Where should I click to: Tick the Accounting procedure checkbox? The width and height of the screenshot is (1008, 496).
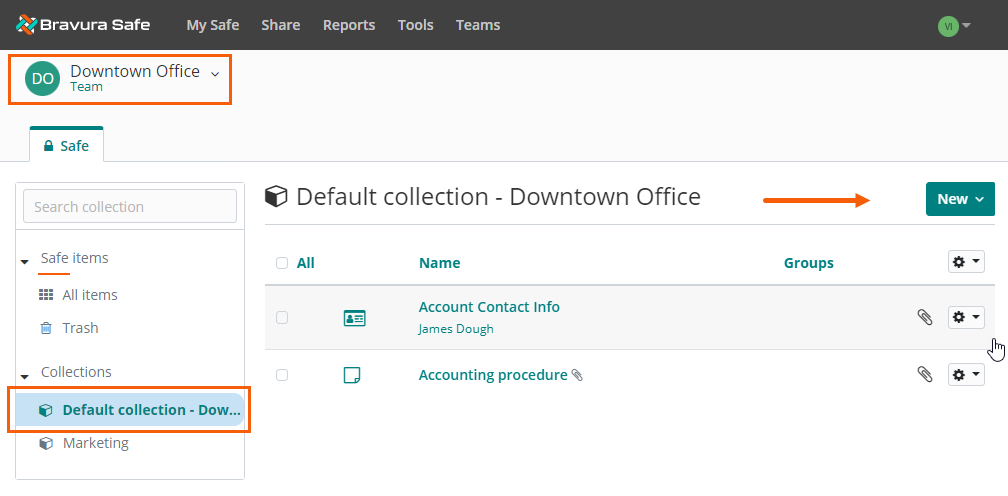[x=282, y=375]
